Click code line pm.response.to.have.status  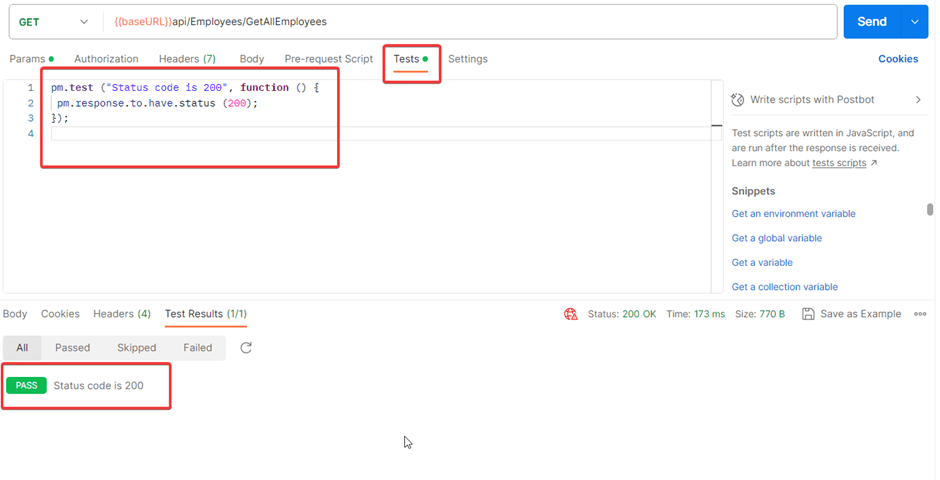157,103
